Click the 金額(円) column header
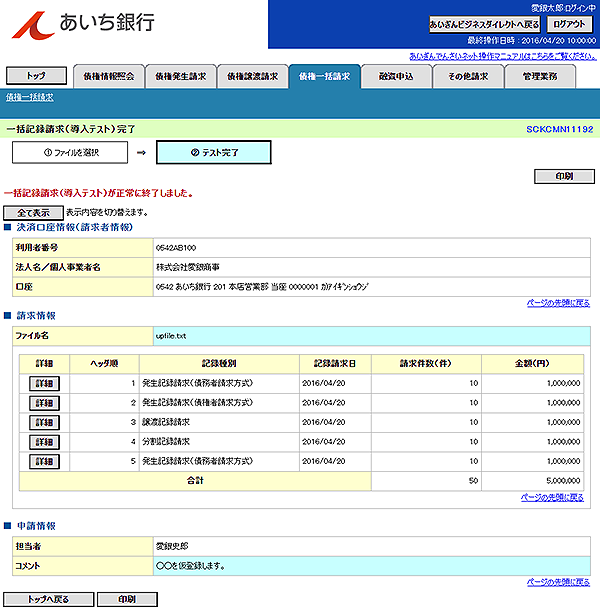The image size is (600, 615). [532, 364]
